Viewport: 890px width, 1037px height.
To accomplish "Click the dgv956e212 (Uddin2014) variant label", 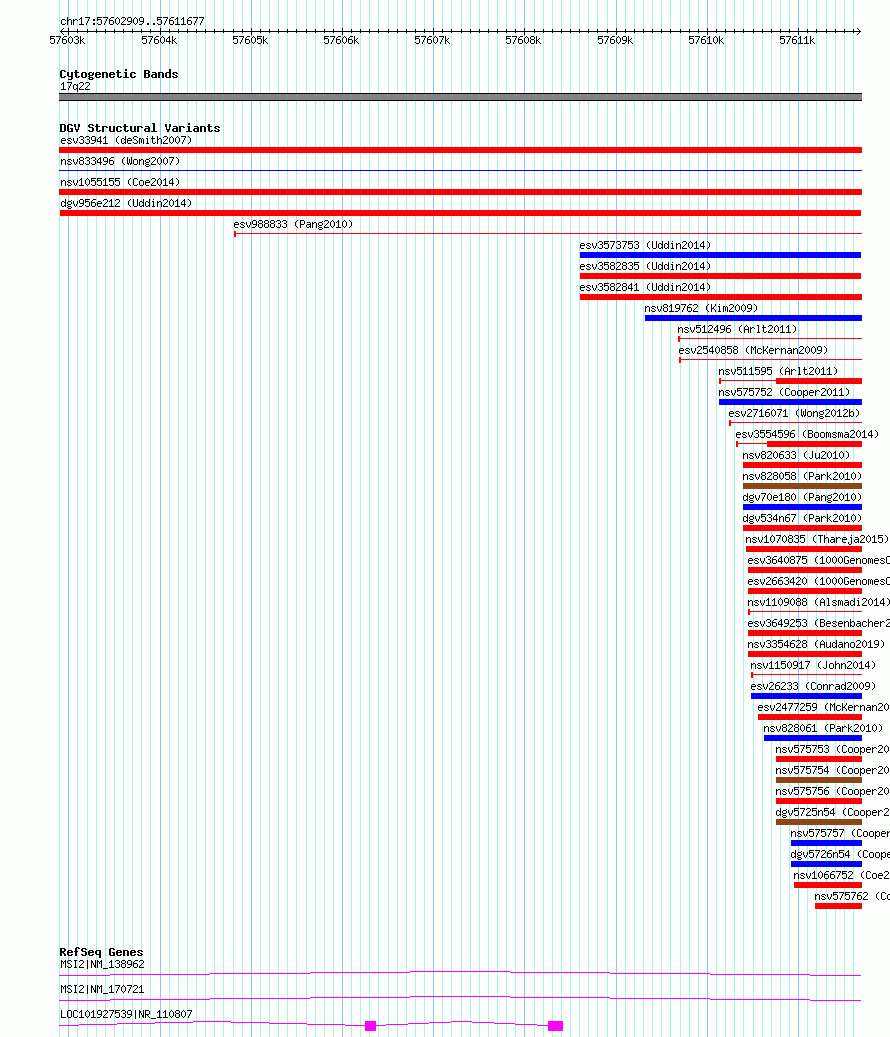I will 126,204.
